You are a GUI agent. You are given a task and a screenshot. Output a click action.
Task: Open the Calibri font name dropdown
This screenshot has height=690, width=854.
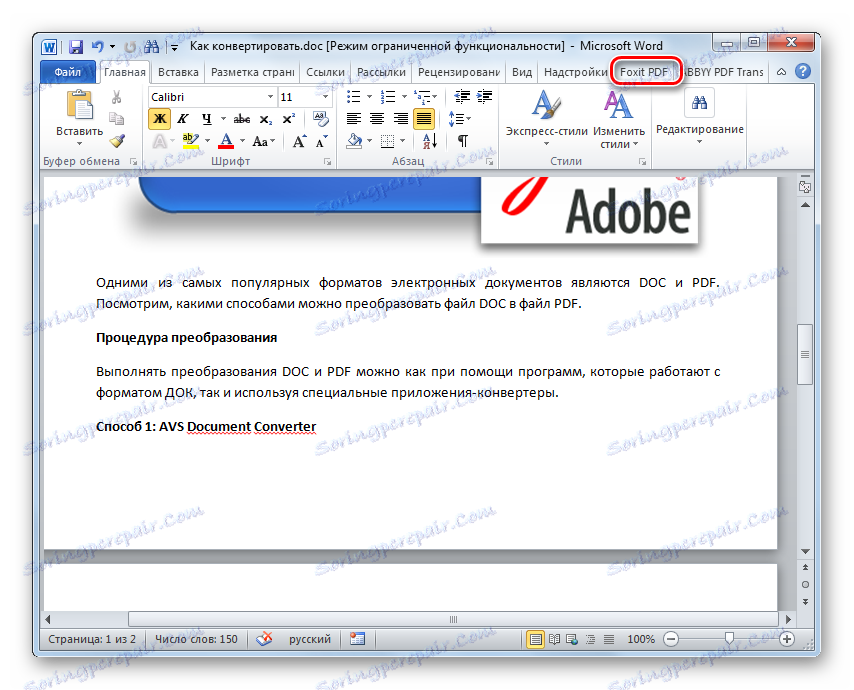point(270,97)
